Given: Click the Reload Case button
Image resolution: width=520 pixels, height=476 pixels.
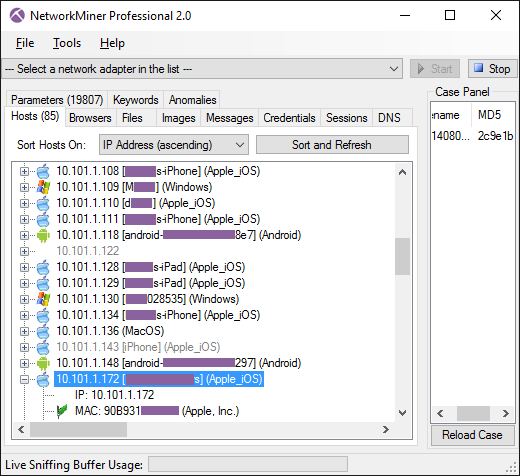Looking at the screenshot, I should click(x=473, y=435).
